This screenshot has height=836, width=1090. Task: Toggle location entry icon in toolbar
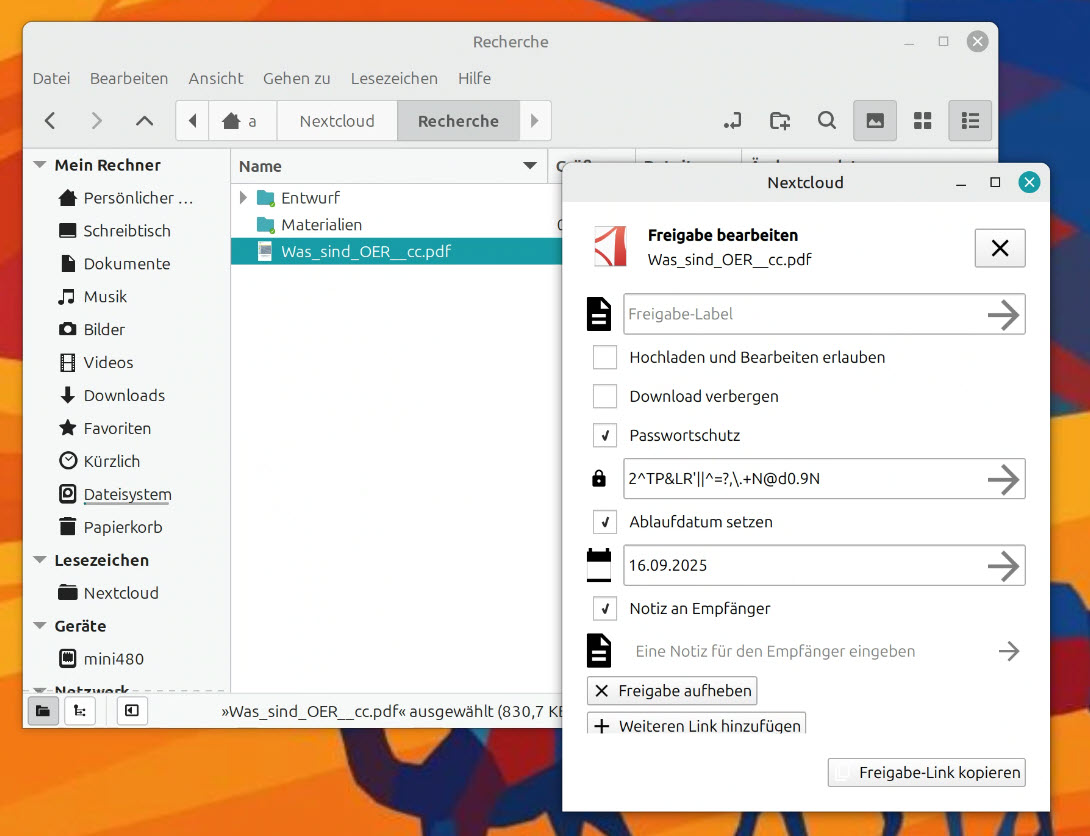click(732, 121)
